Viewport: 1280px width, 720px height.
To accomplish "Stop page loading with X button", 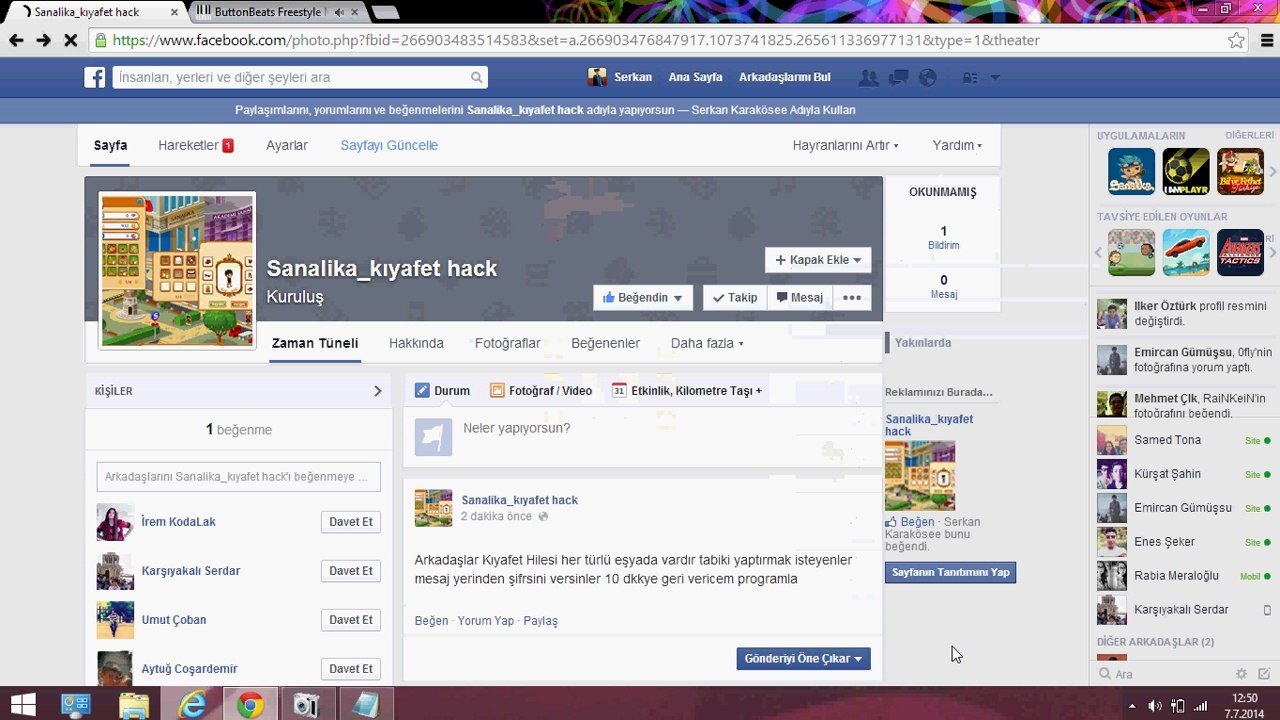I will point(71,40).
